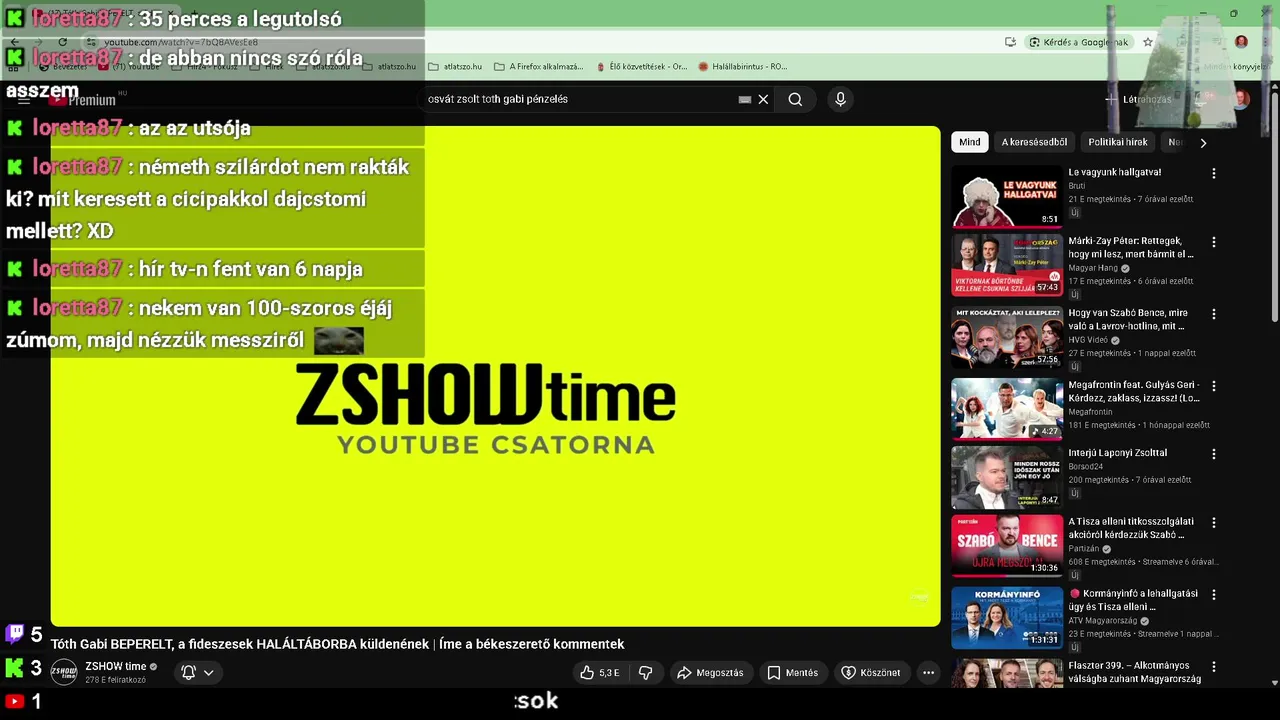This screenshot has width=1280, height=720.
Task: Open the ZSHOW time channel name link
Action: point(116,666)
